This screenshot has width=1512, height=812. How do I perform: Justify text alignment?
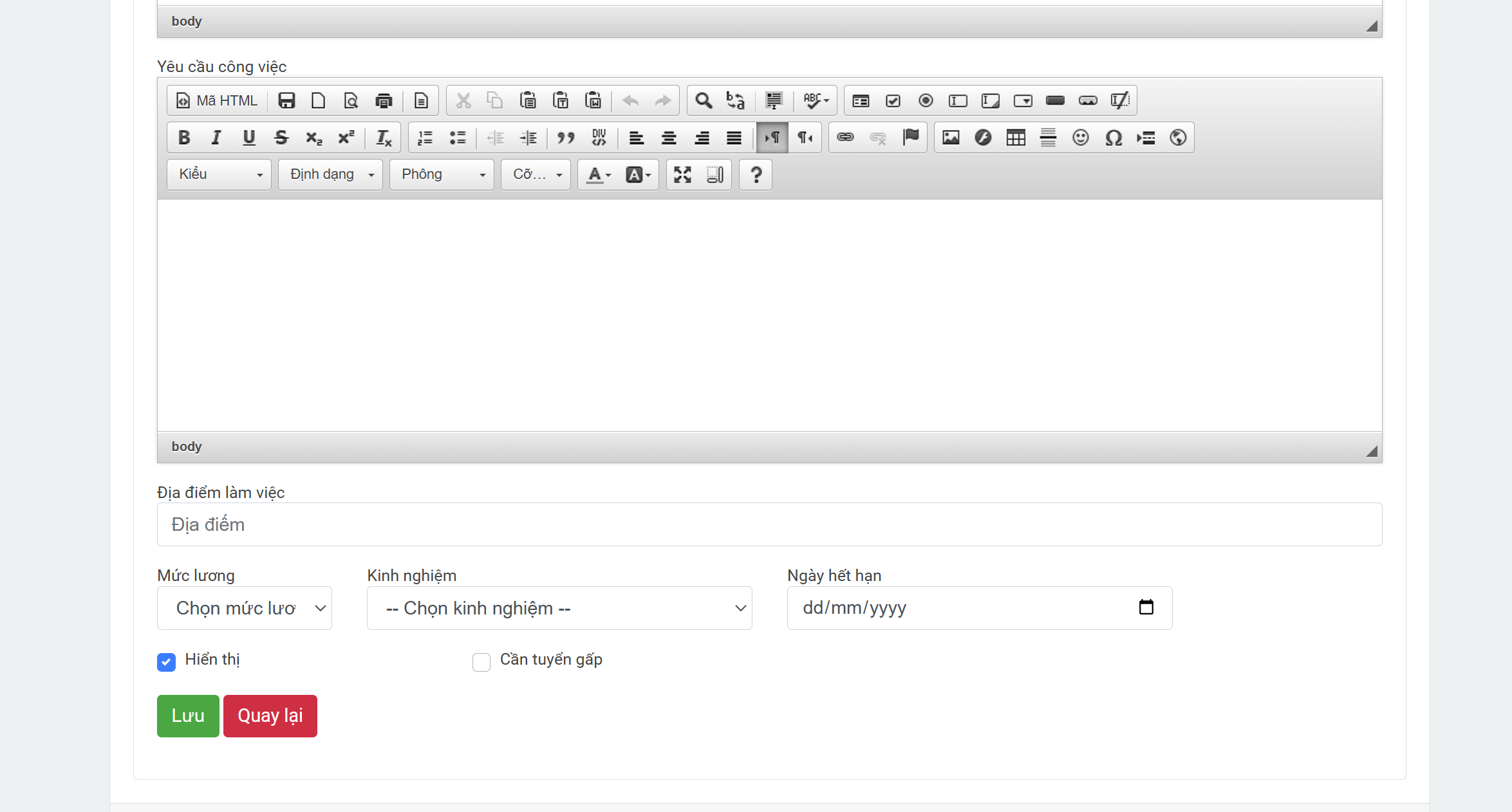pyautogui.click(x=734, y=138)
